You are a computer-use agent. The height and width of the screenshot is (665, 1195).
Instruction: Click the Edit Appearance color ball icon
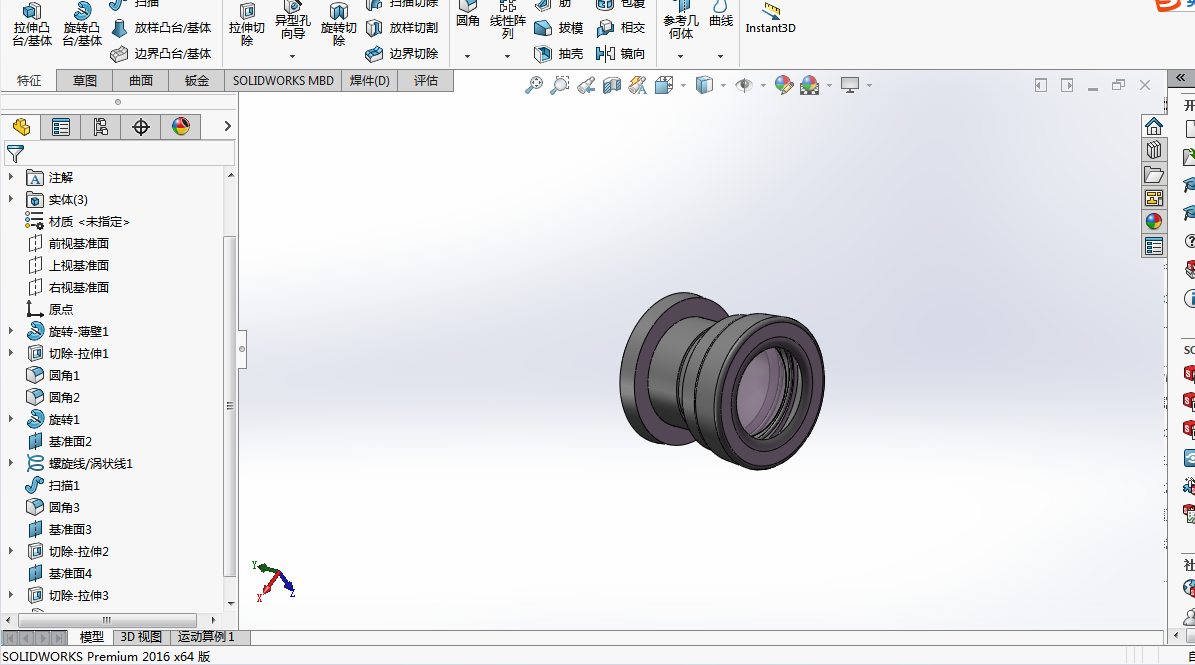[x=783, y=85]
